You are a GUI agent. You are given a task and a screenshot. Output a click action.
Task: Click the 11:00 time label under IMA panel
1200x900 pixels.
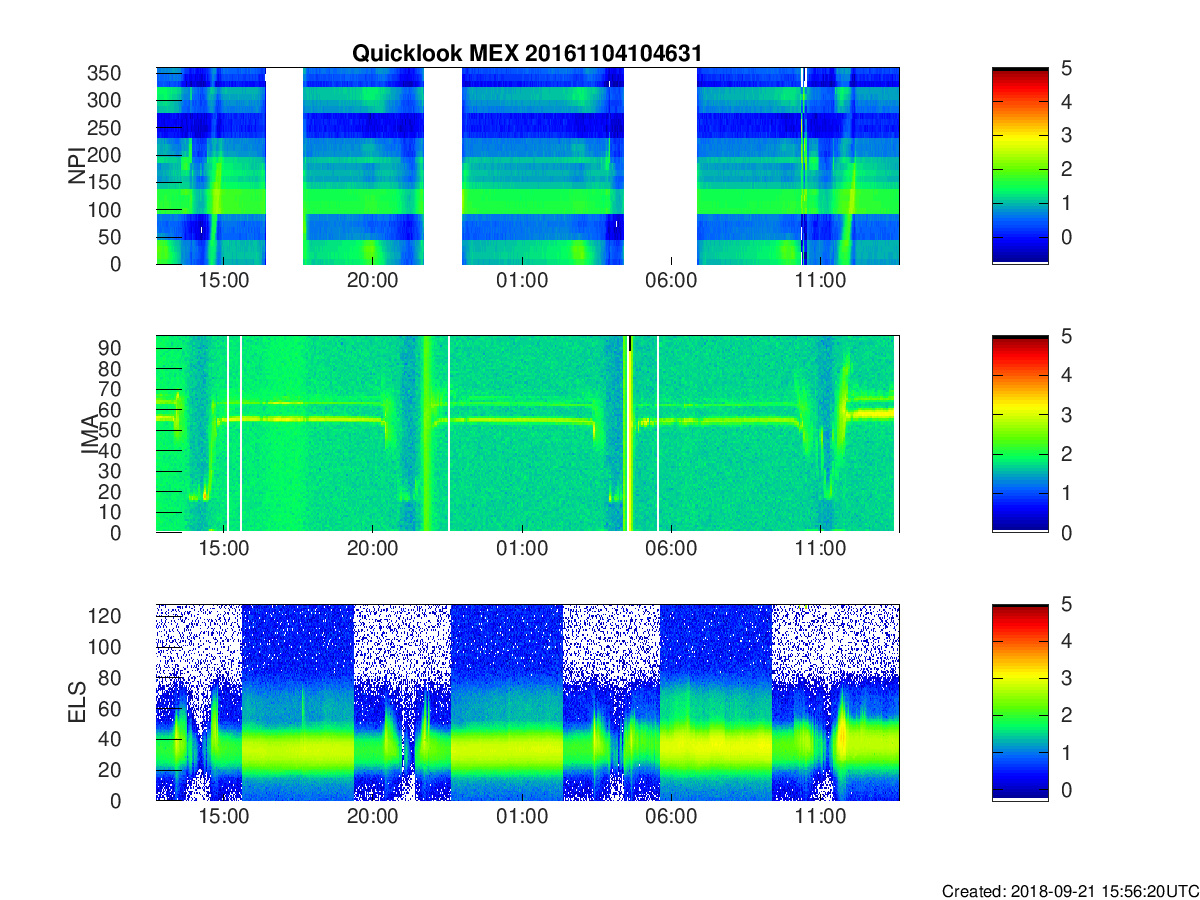point(820,550)
